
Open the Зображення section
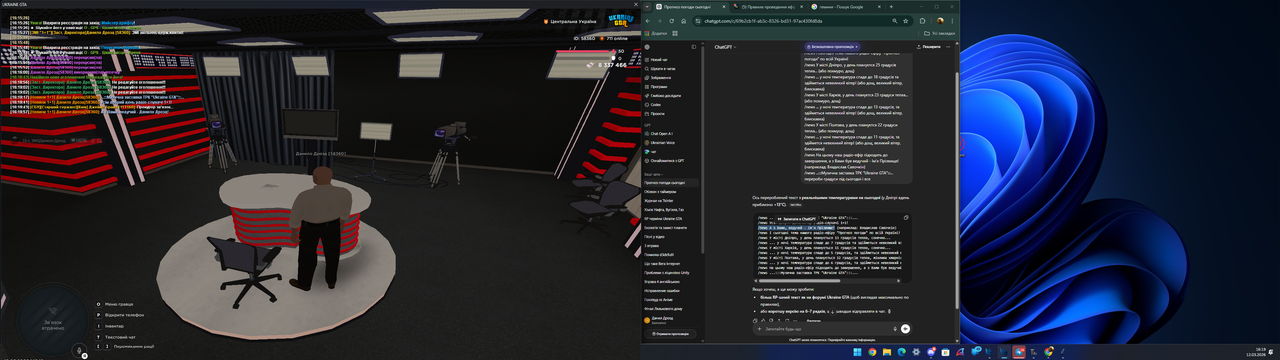point(672,77)
